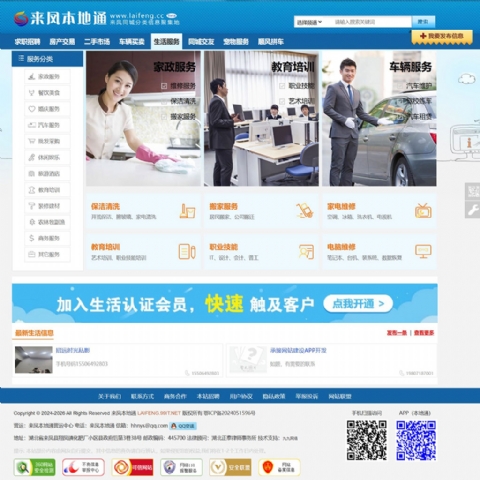Image resolution: width=480 pixels, height=480 pixels.
Task: Click the 搜索 search button
Action: pos(423,22)
